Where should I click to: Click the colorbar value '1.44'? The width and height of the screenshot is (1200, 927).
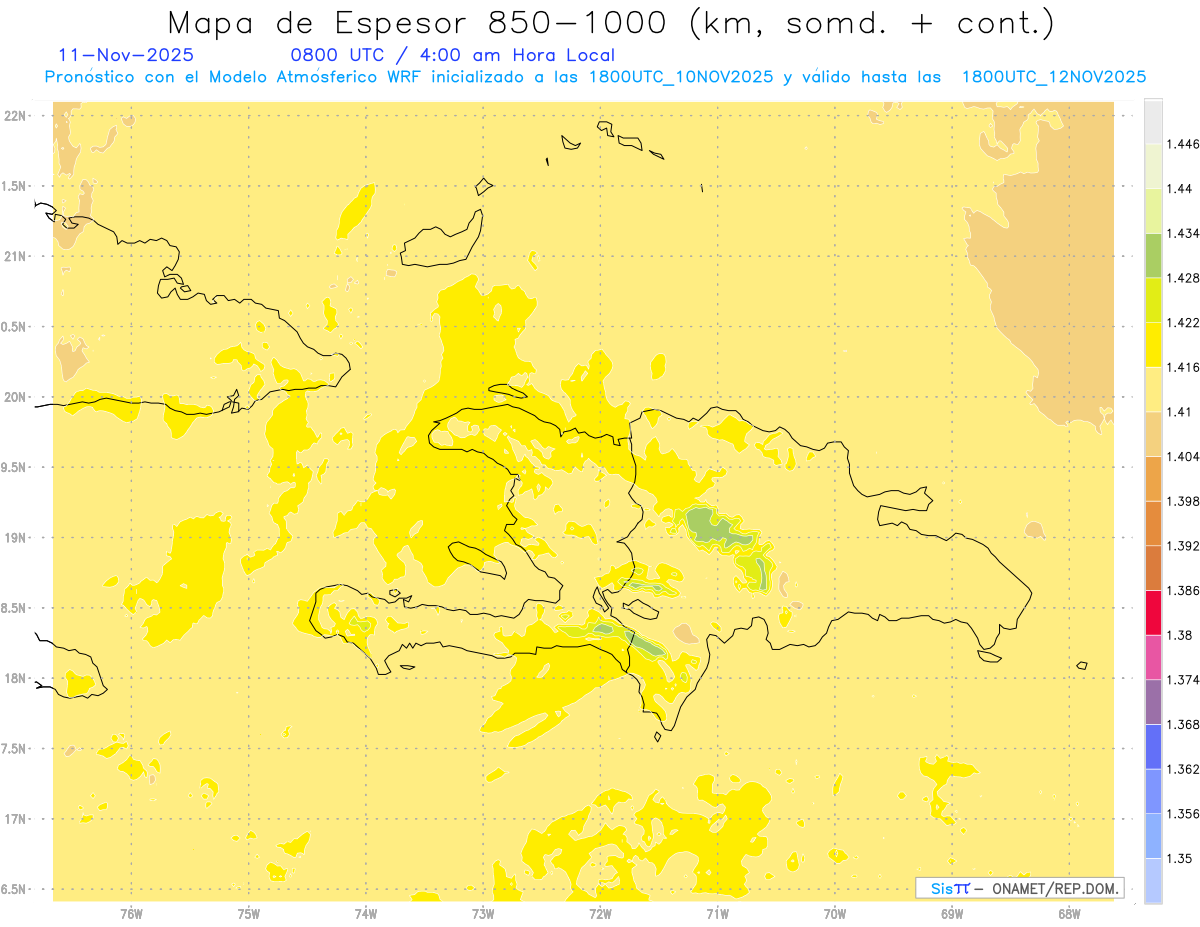(1179, 188)
